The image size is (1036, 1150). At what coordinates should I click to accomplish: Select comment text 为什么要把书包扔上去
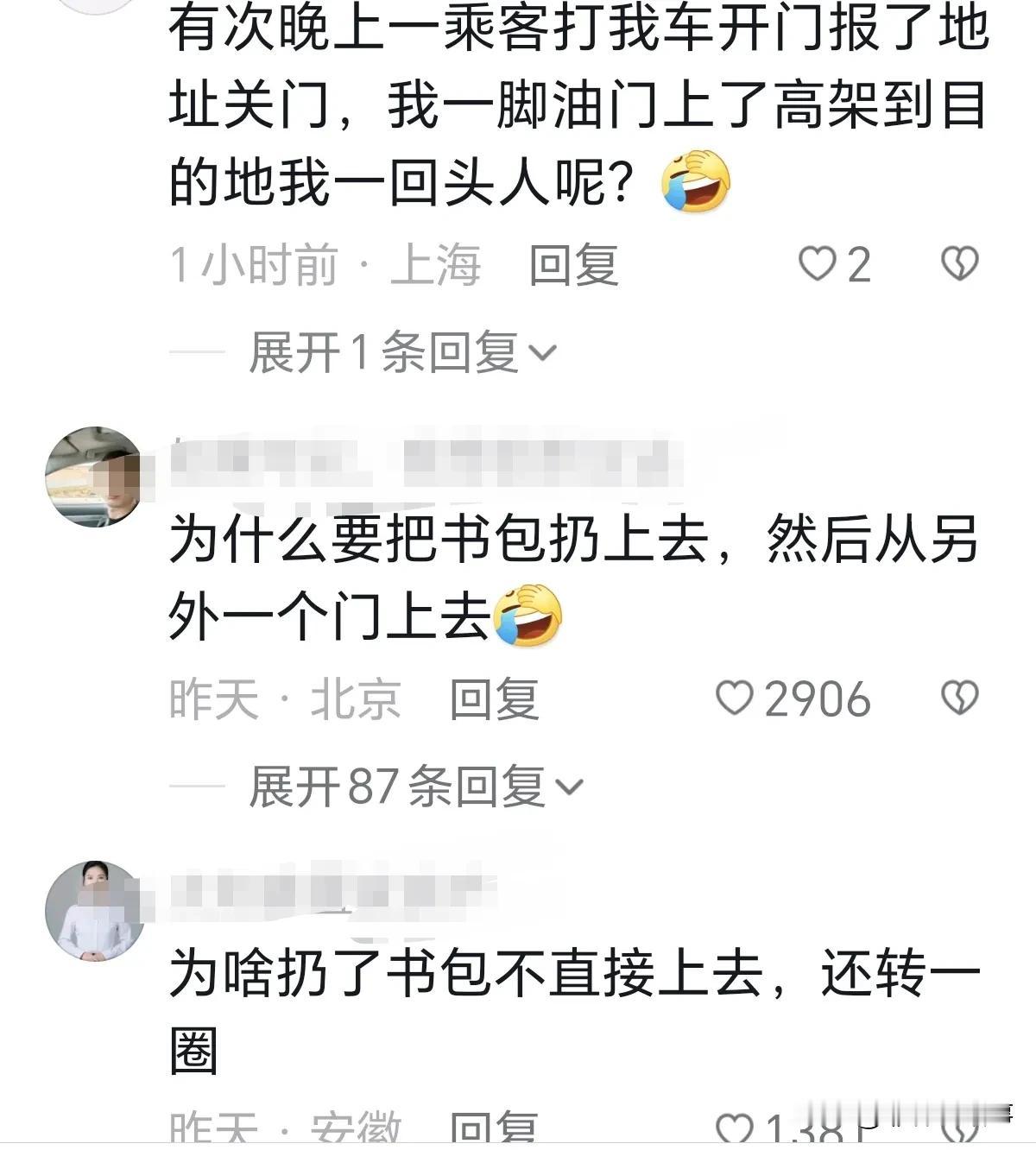[439, 540]
